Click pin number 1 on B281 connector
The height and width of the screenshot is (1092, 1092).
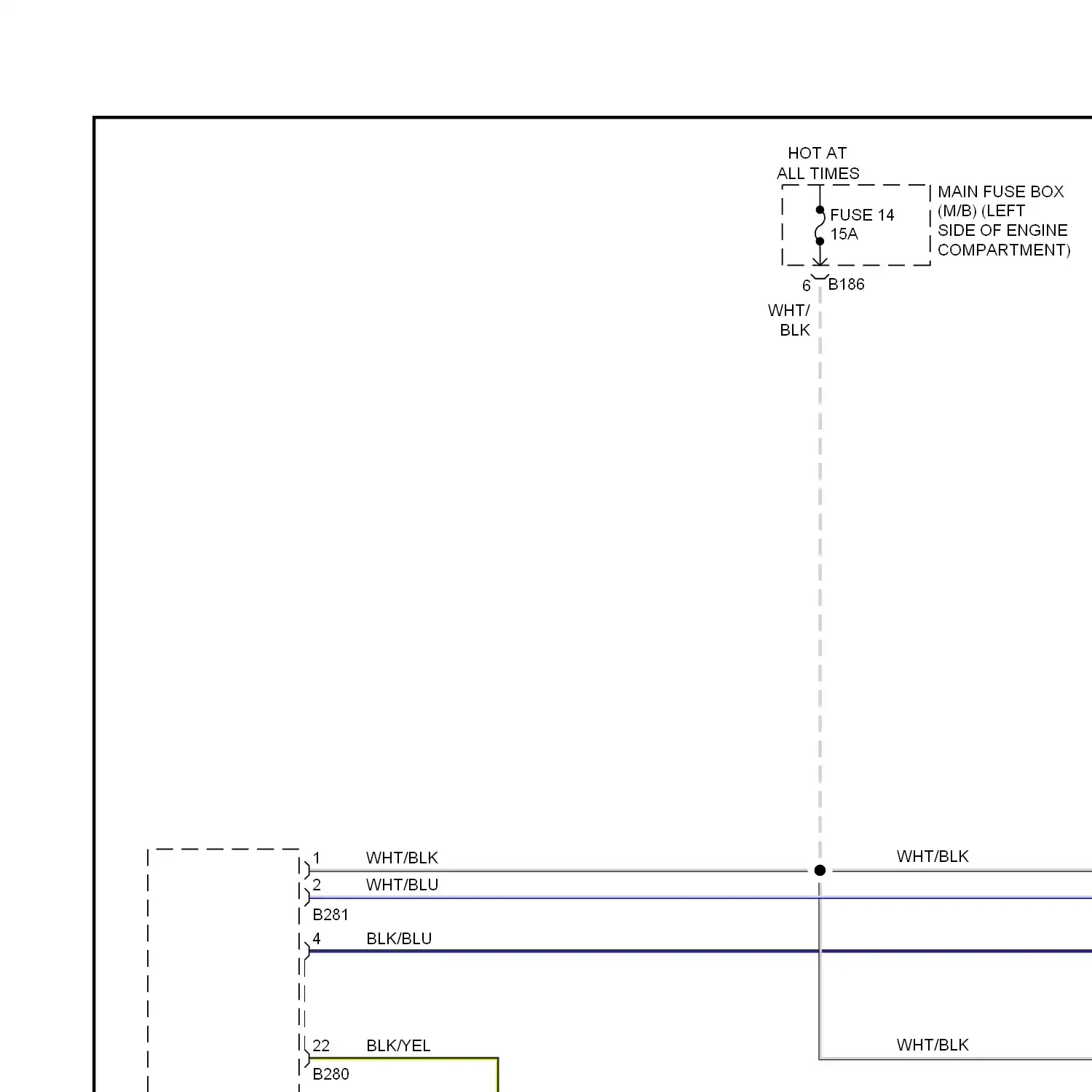pyautogui.click(x=317, y=858)
